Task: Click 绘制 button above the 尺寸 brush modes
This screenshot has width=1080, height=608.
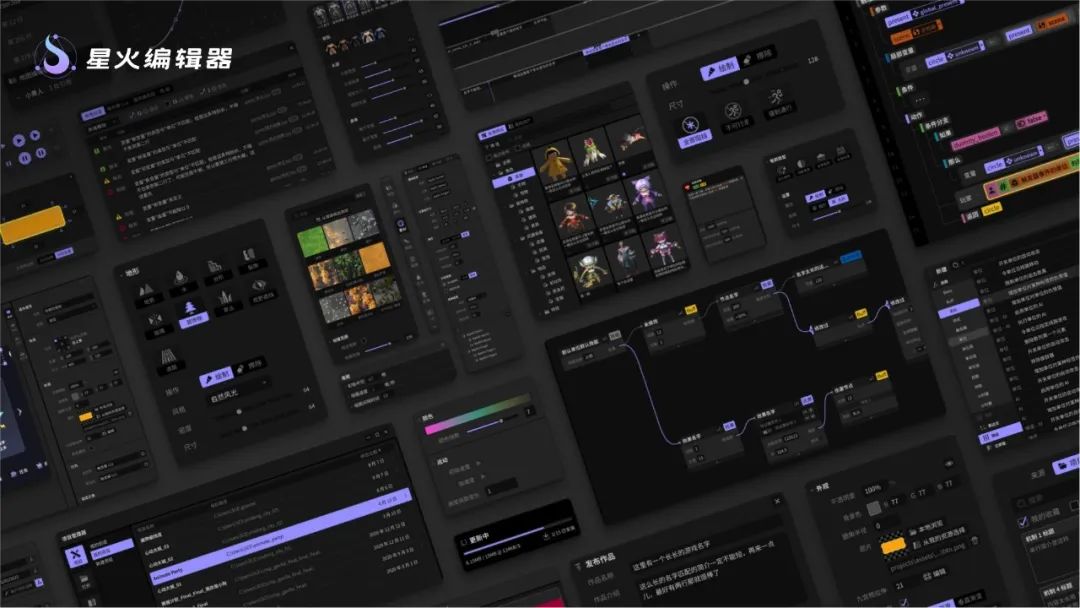Action: click(720, 69)
